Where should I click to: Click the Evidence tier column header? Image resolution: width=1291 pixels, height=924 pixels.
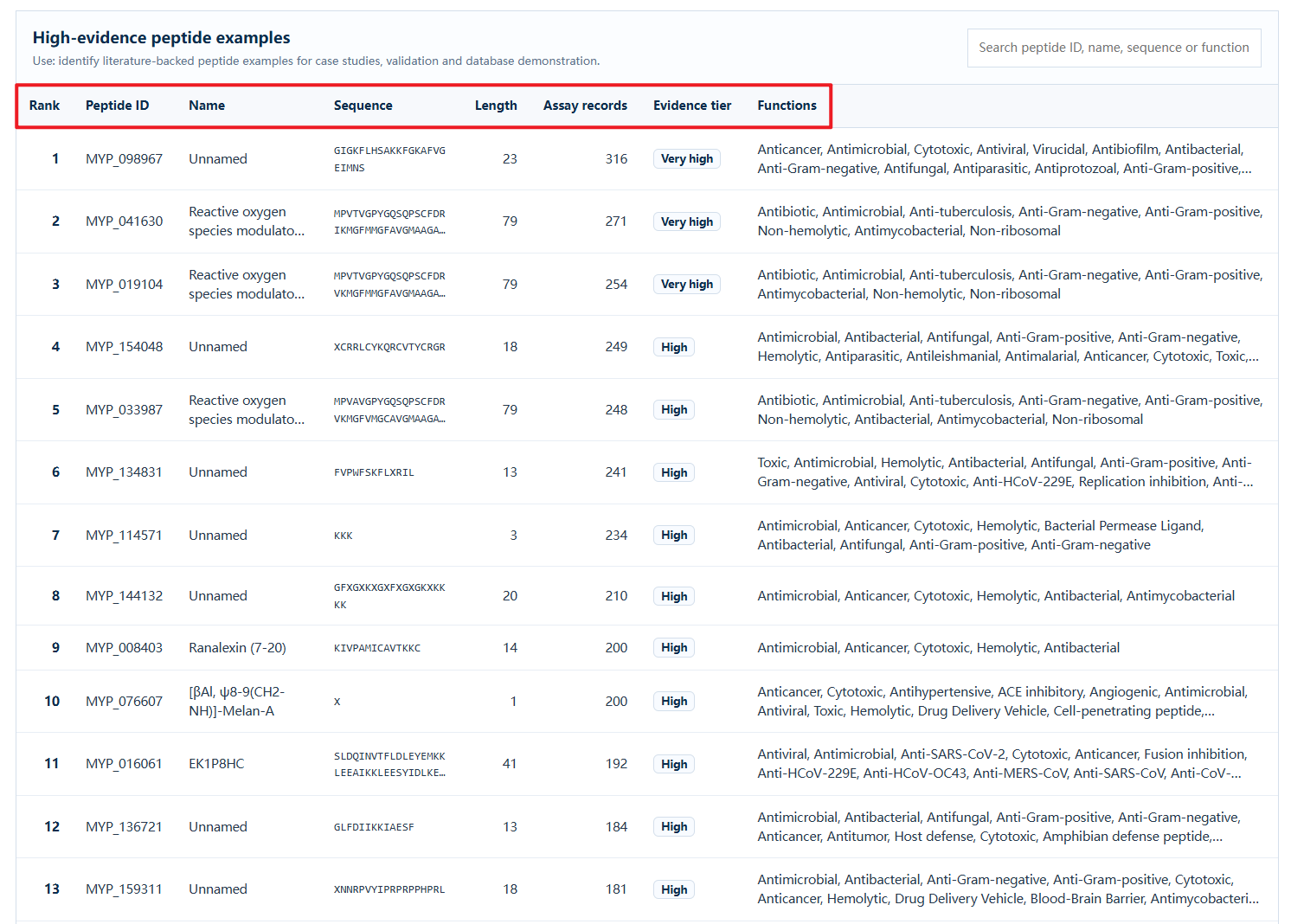pyautogui.click(x=692, y=106)
